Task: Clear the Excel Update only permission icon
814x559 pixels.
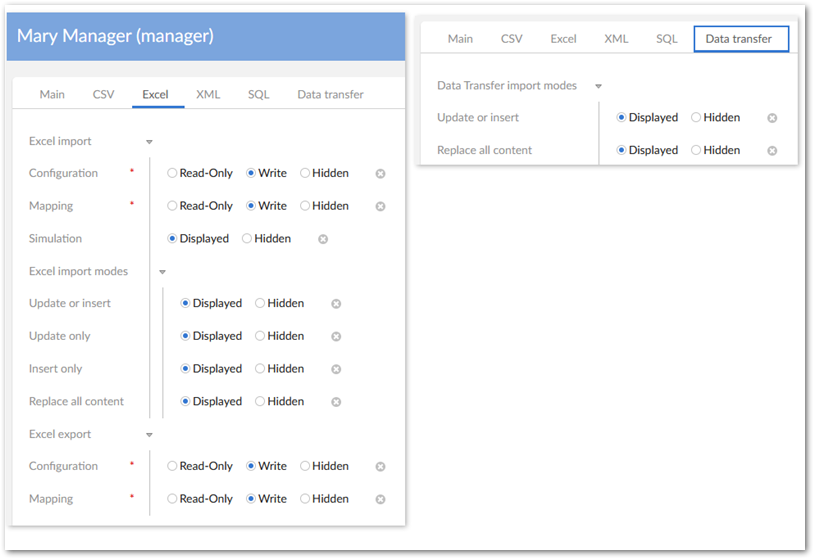Action: [336, 337]
